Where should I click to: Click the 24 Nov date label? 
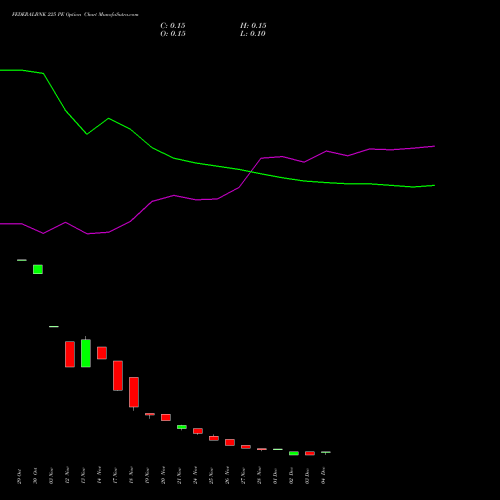click(195, 476)
